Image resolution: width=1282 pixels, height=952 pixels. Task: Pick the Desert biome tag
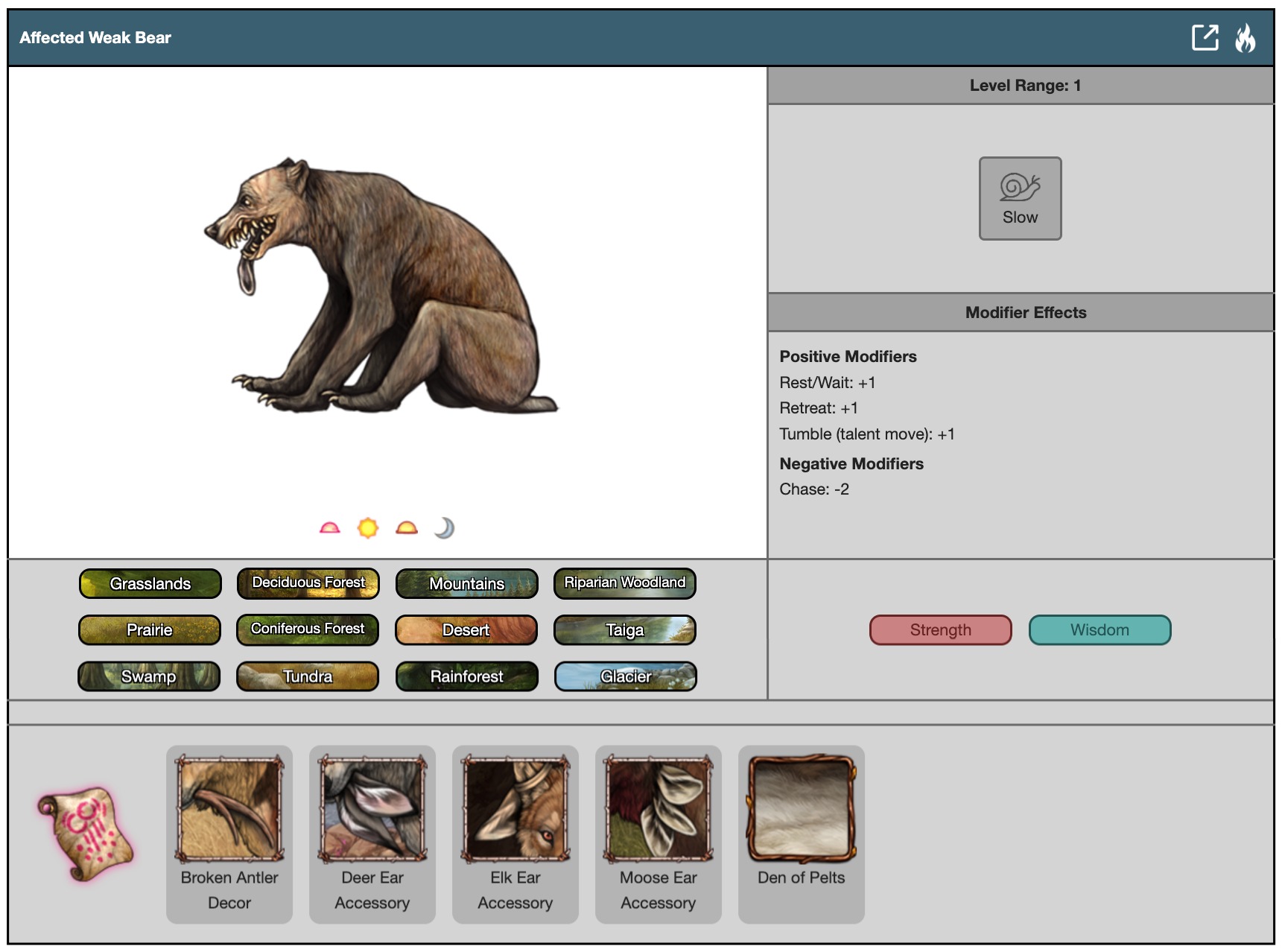click(x=466, y=630)
